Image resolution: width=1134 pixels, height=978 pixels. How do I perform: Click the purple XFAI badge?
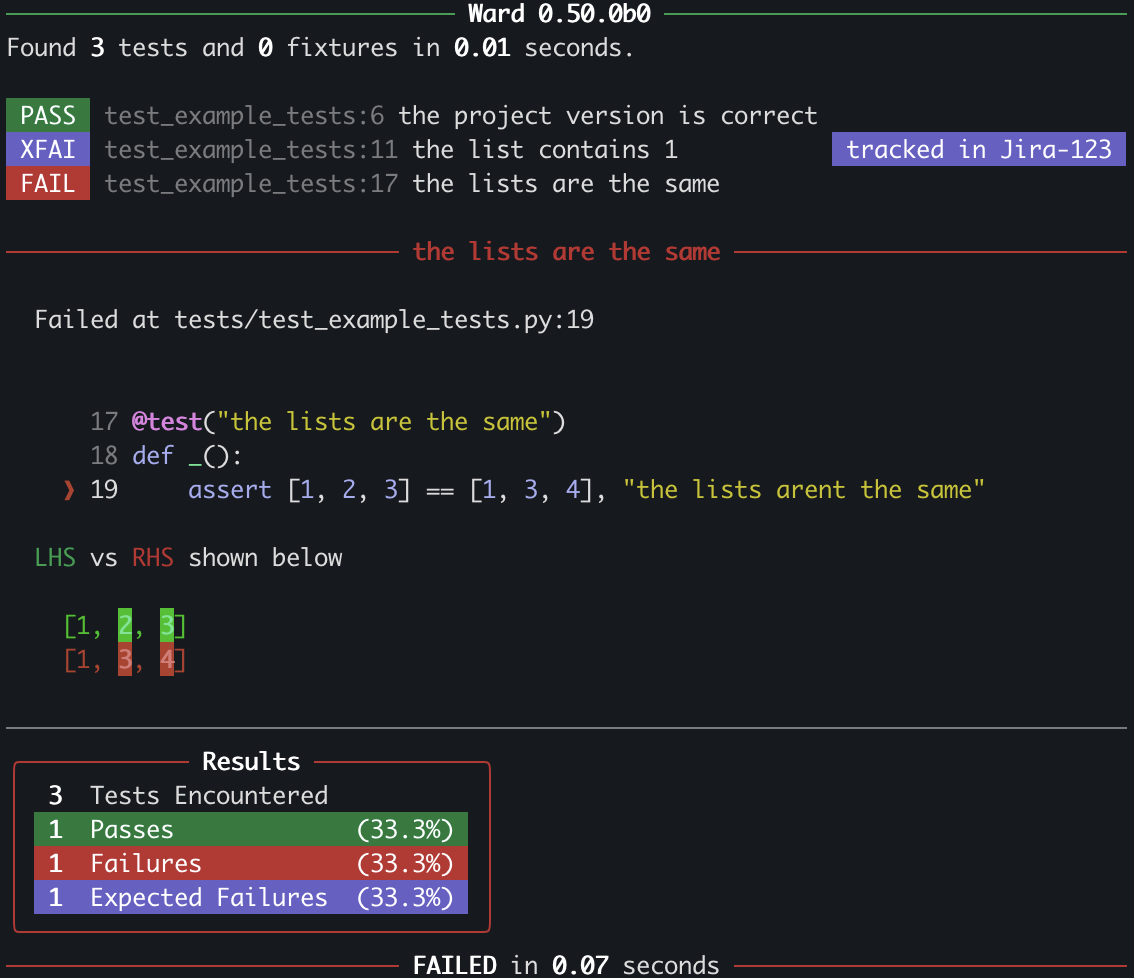point(48,150)
